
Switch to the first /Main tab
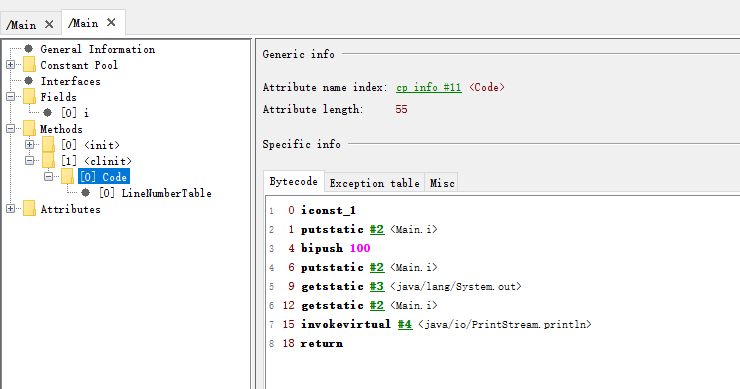pyautogui.click(x=21, y=25)
